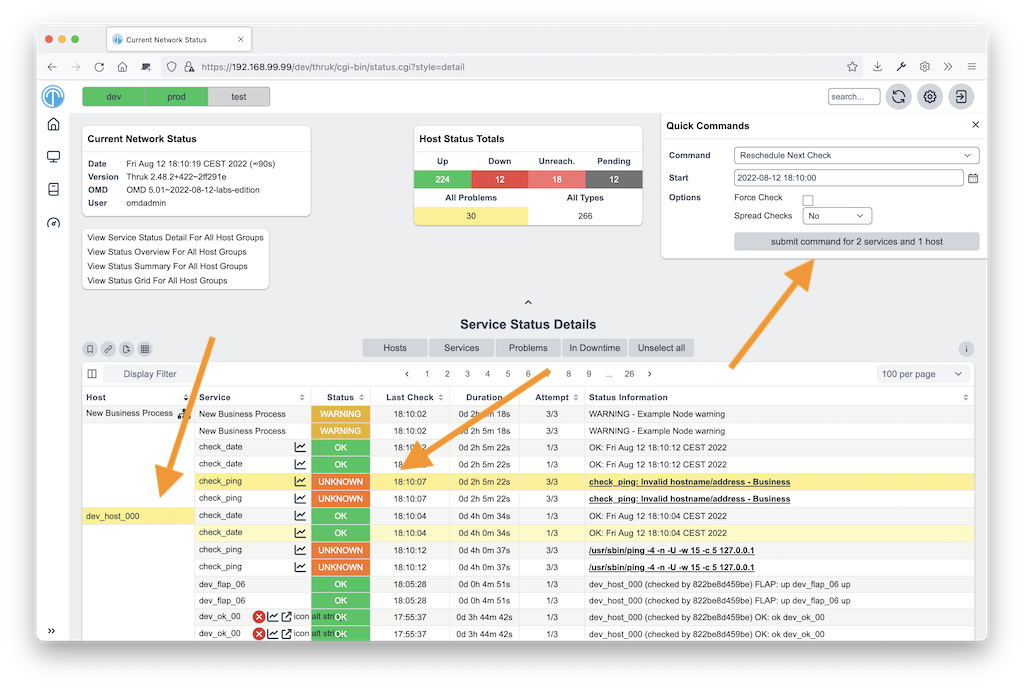Go to last page 26 in pagination

[x=630, y=374]
